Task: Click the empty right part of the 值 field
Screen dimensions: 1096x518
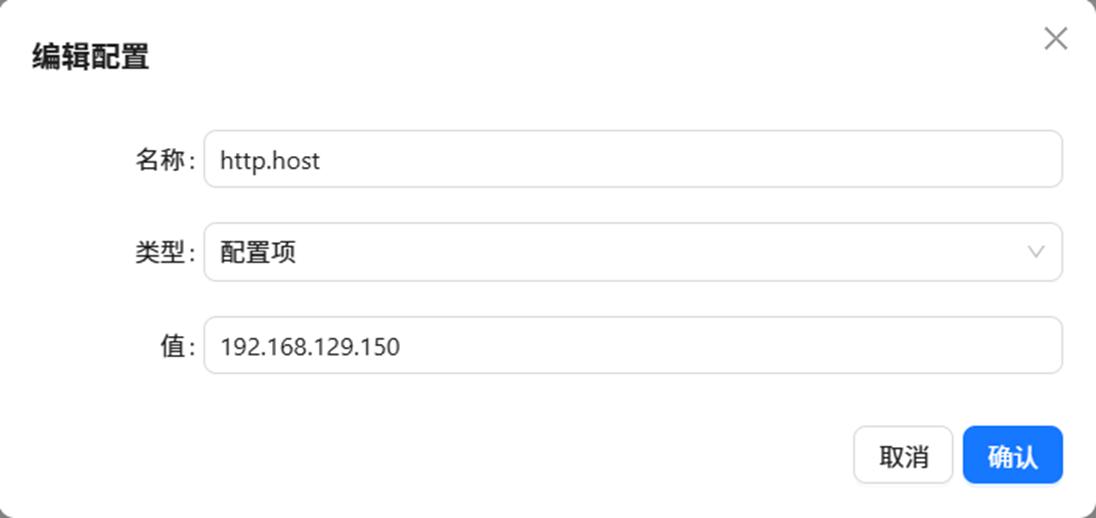Action: [x=734, y=345]
